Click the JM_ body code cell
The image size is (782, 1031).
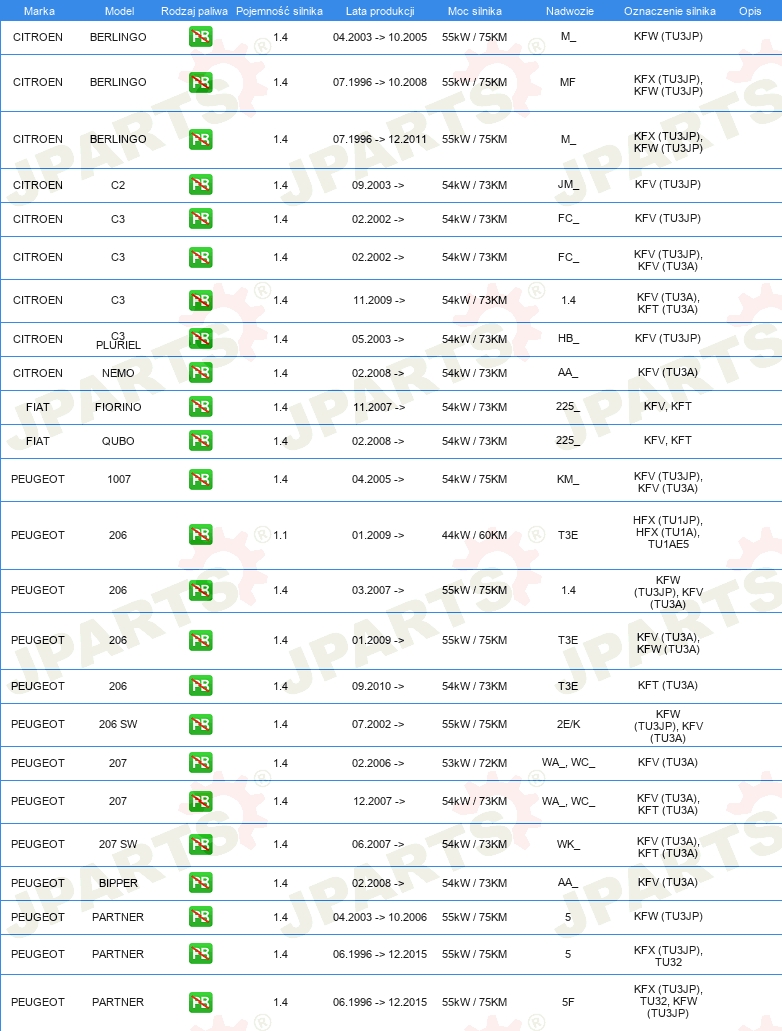coord(568,185)
